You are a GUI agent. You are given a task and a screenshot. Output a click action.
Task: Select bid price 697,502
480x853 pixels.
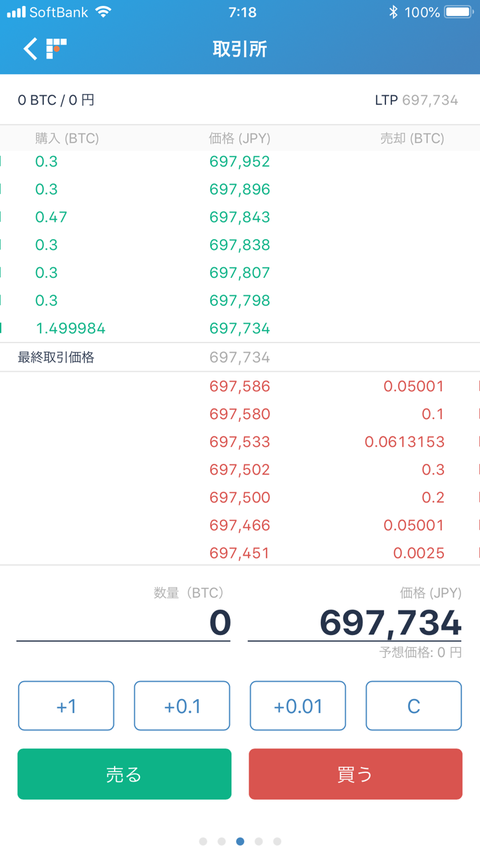tap(240, 469)
